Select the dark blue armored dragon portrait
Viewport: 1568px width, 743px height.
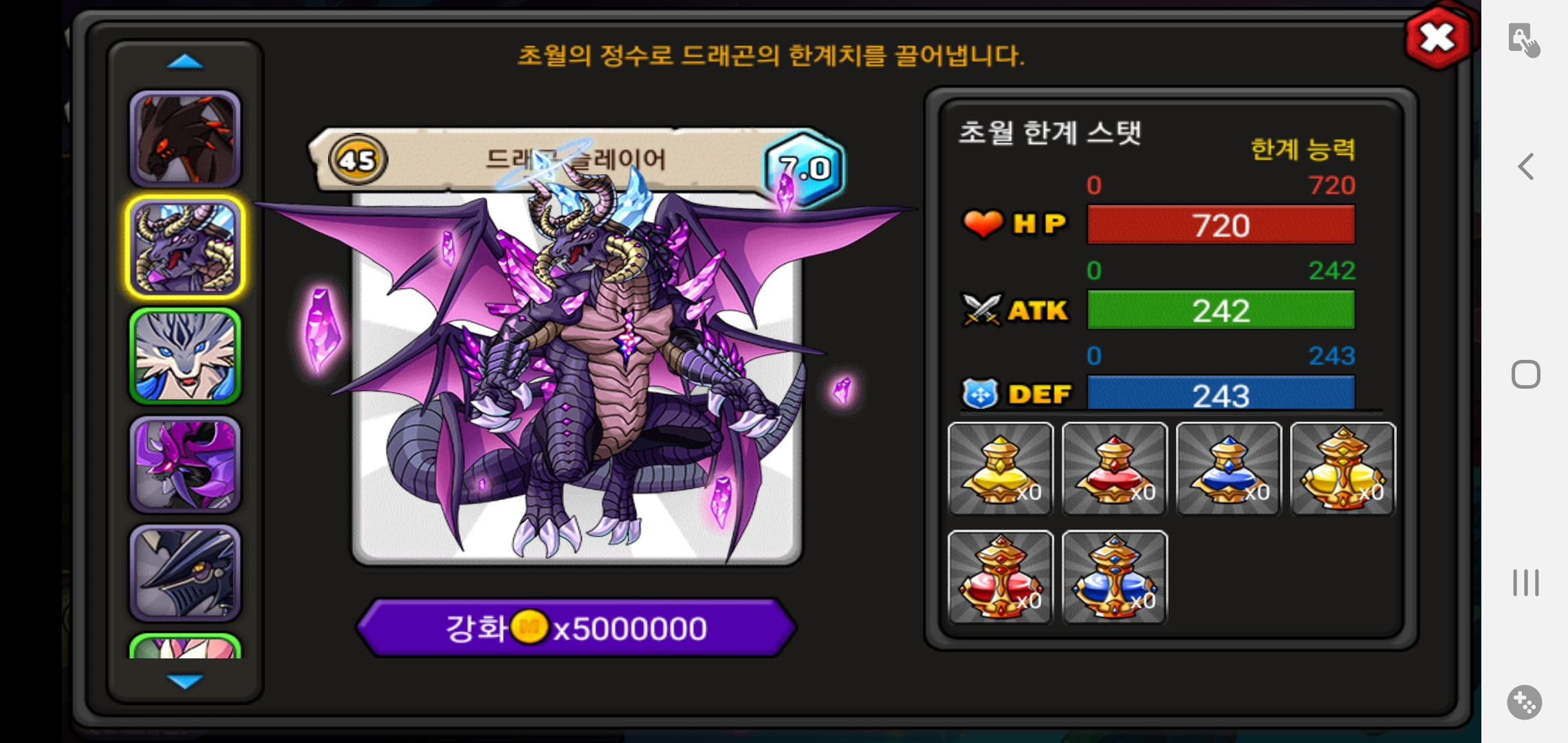point(185,574)
